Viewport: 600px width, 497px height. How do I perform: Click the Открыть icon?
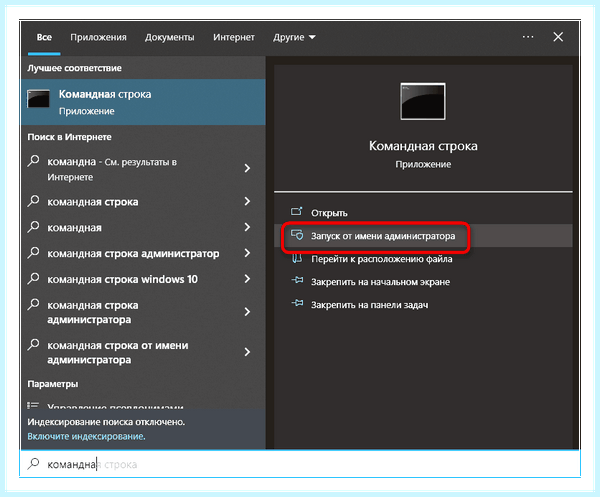(x=297, y=212)
